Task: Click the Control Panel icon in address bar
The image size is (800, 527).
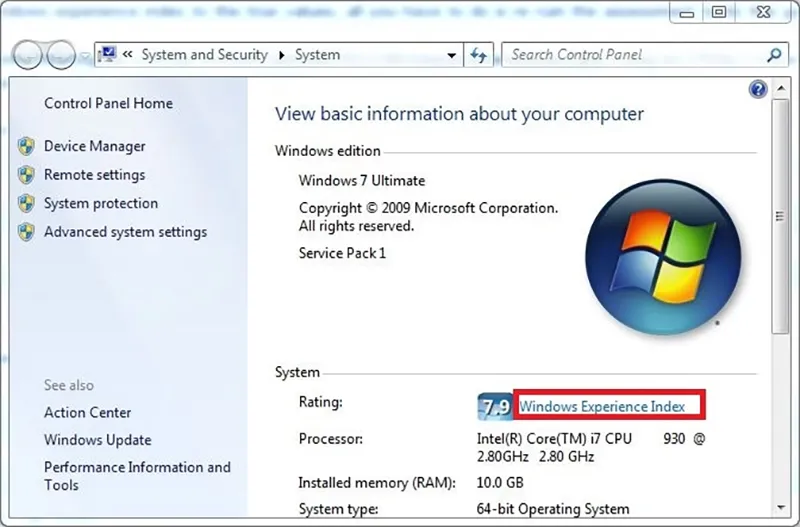Action: 108,55
